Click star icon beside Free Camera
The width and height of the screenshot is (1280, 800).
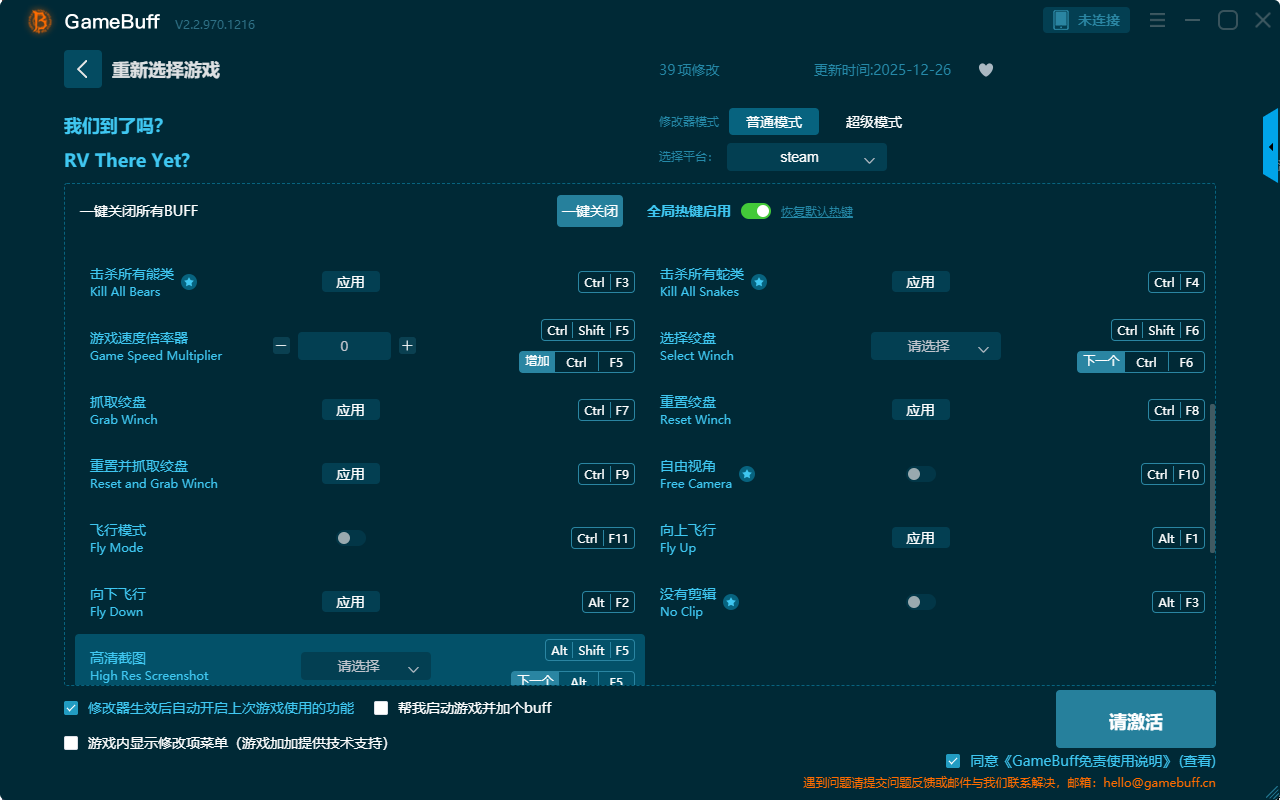coord(747,474)
